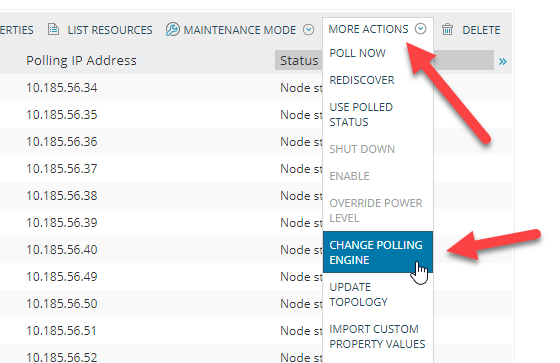Image resolution: width=560 pixels, height=363 pixels.
Task: Collapse the More Actions dropdown arrow
Action: pyautogui.click(x=420, y=29)
